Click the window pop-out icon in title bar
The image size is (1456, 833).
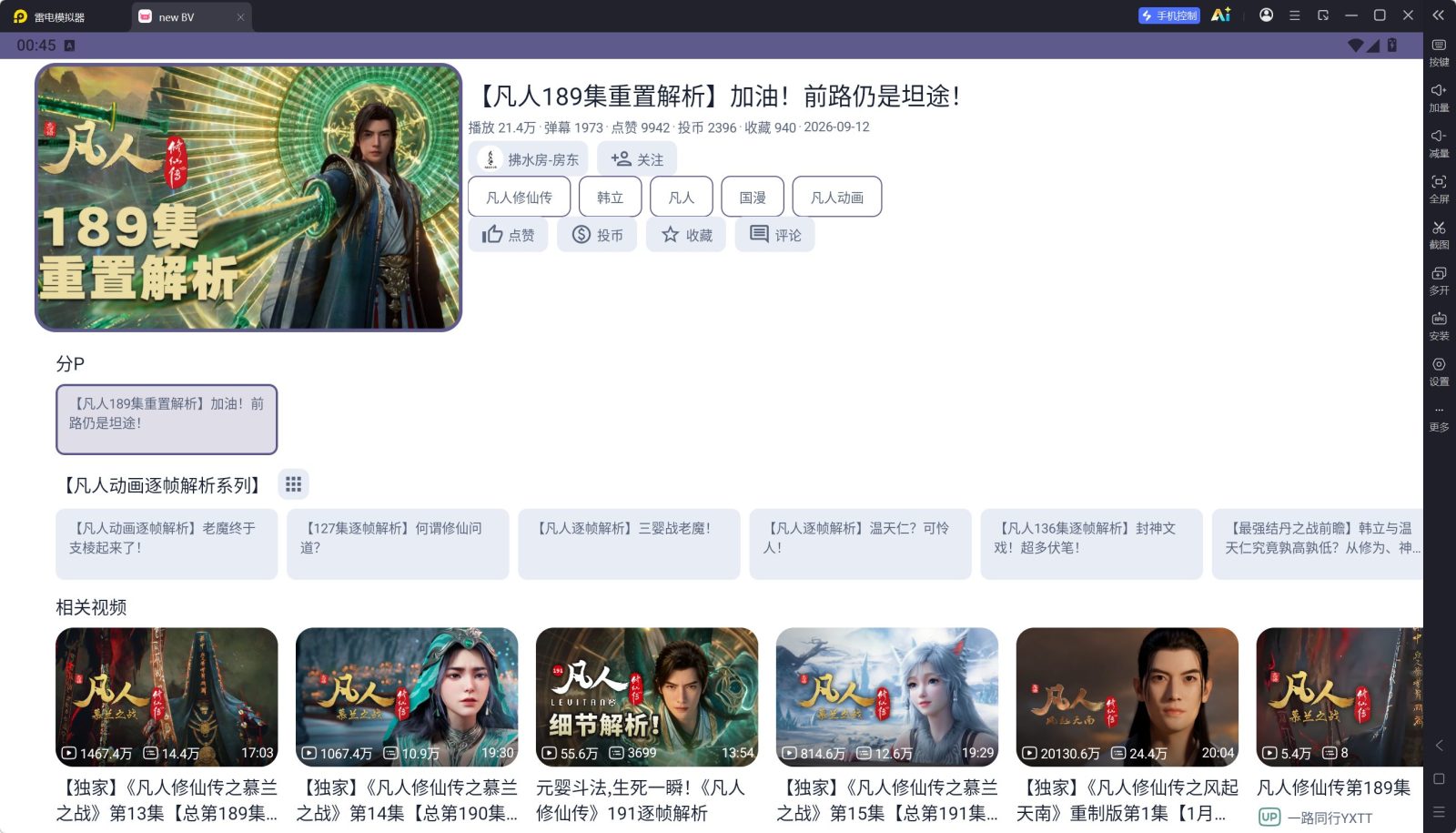tap(1323, 15)
